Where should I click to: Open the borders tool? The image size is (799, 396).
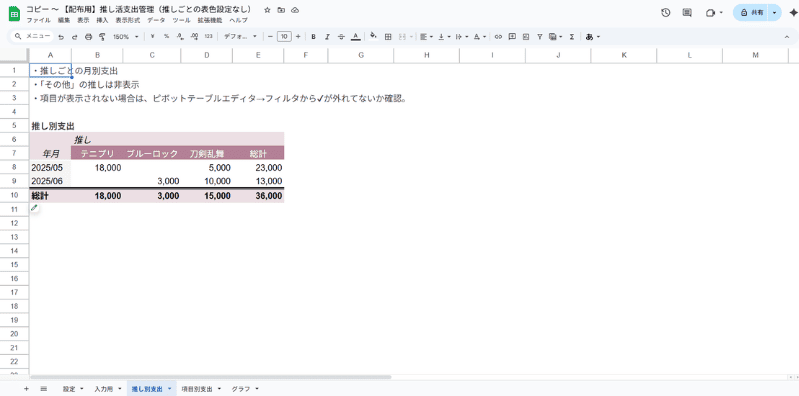(x=388, y=37)
